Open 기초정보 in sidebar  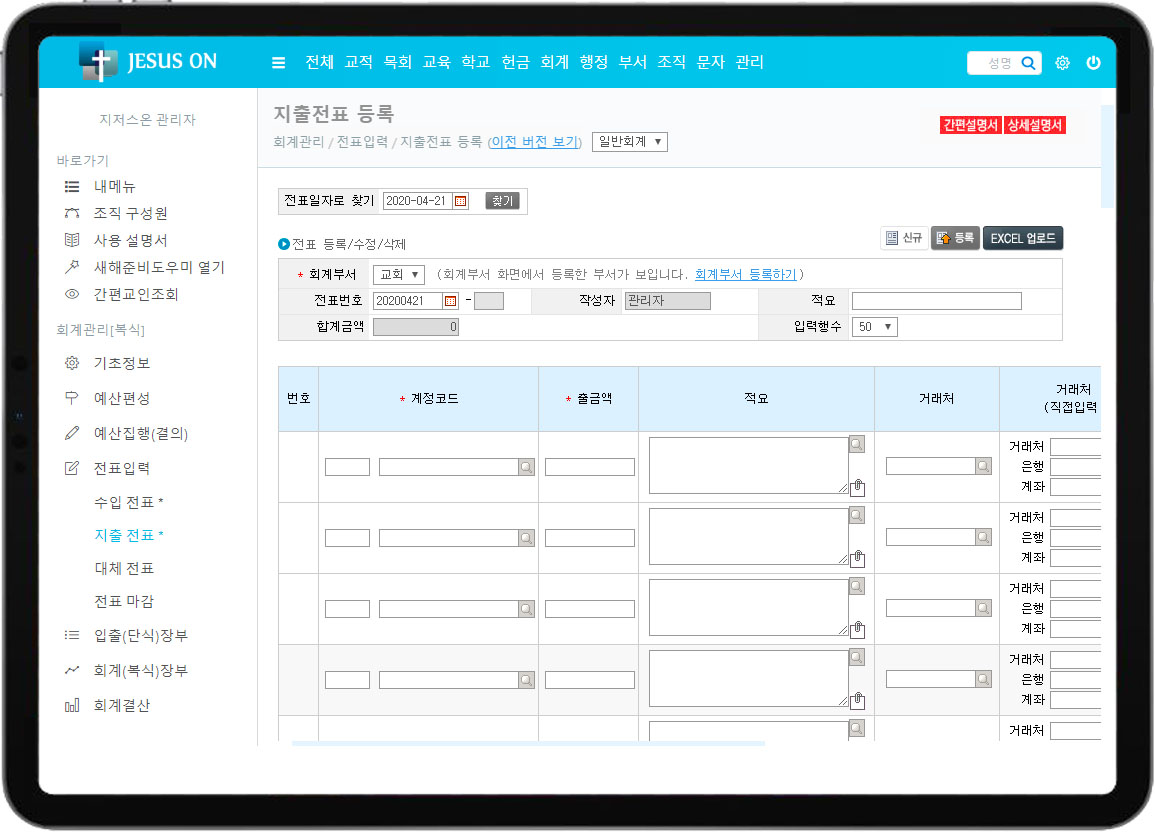[122, 363]
